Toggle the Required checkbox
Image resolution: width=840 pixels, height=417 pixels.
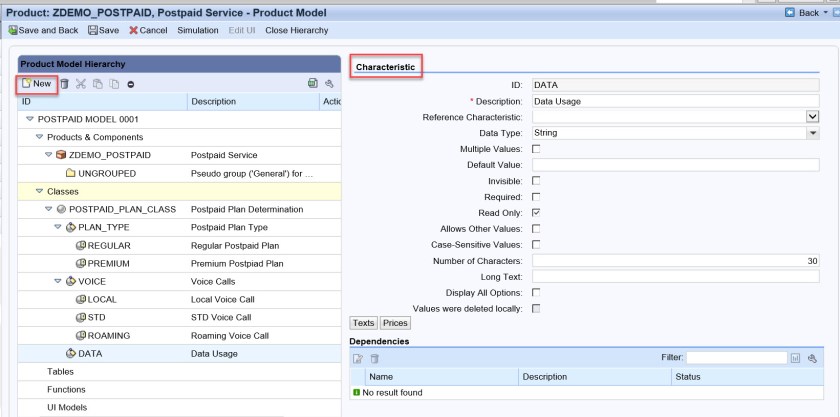tap(536, 196)
